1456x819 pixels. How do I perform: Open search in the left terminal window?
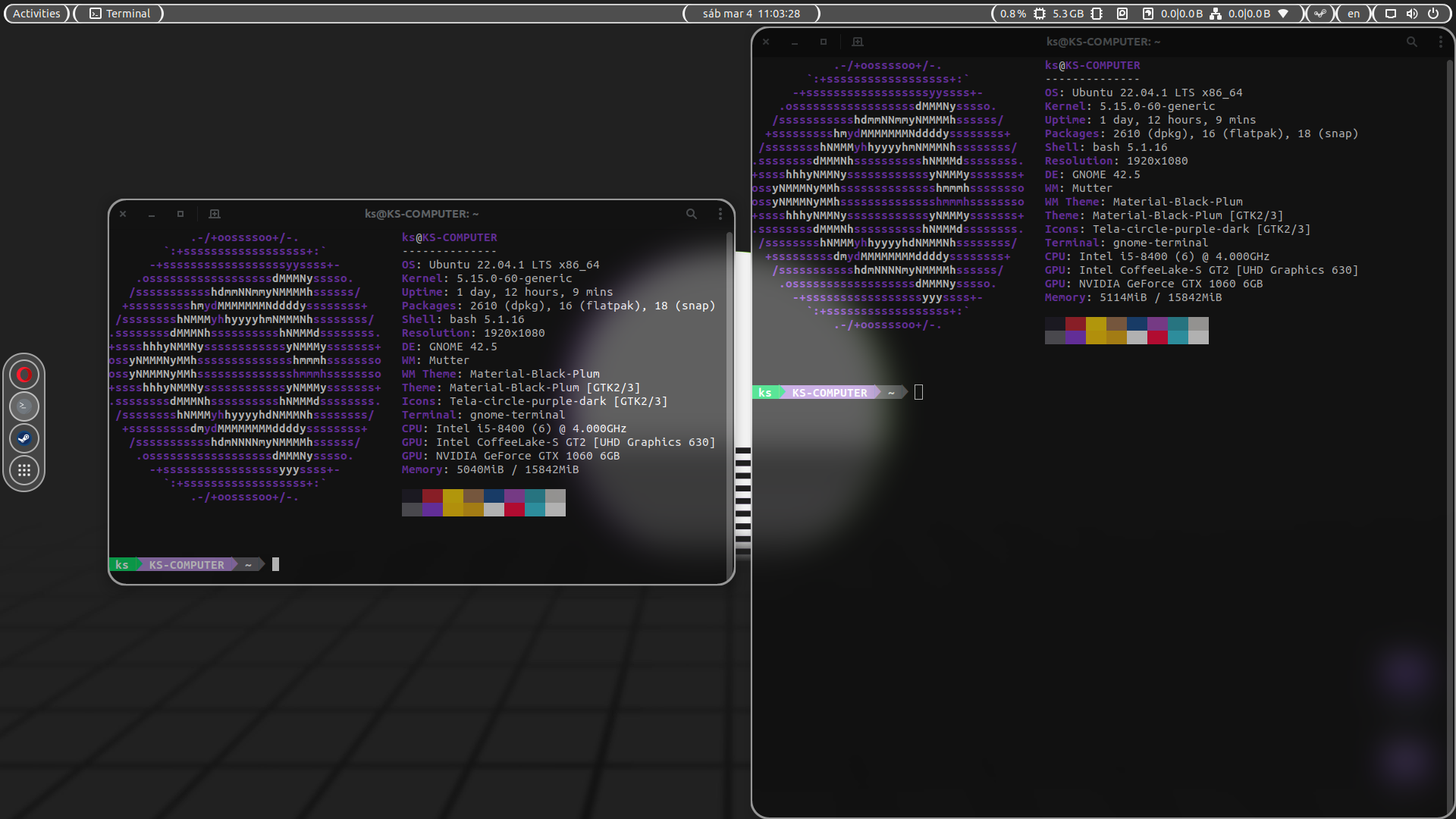coord(692,214)
